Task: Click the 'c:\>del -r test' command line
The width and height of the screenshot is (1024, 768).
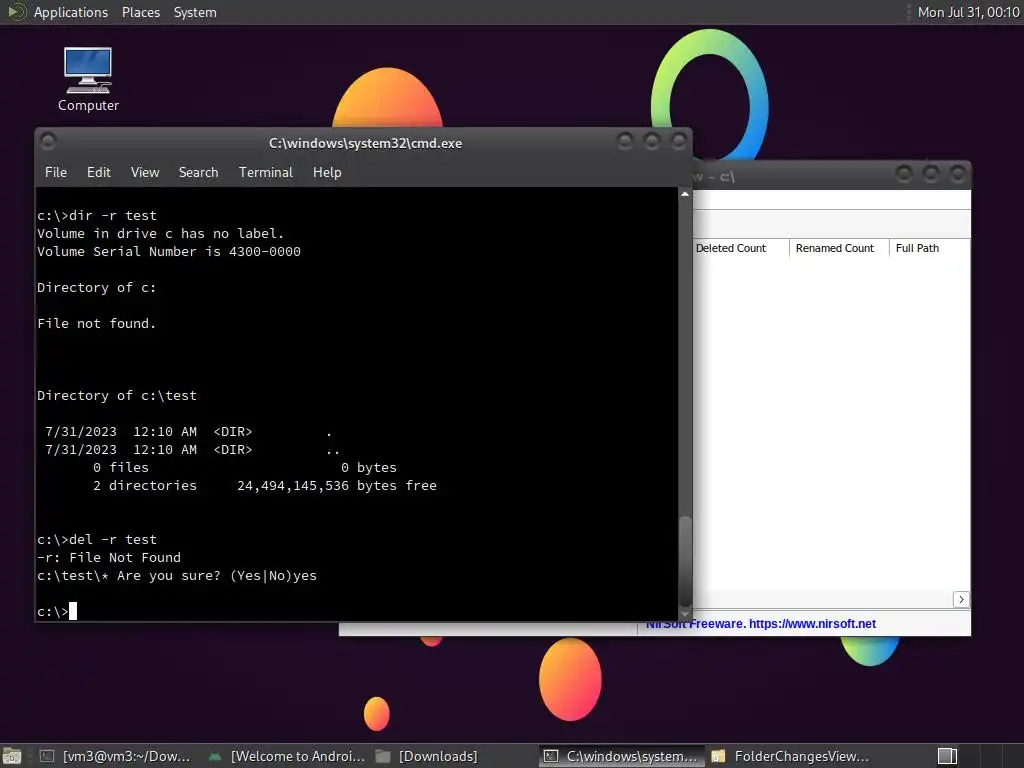Action: coord(97,539)
